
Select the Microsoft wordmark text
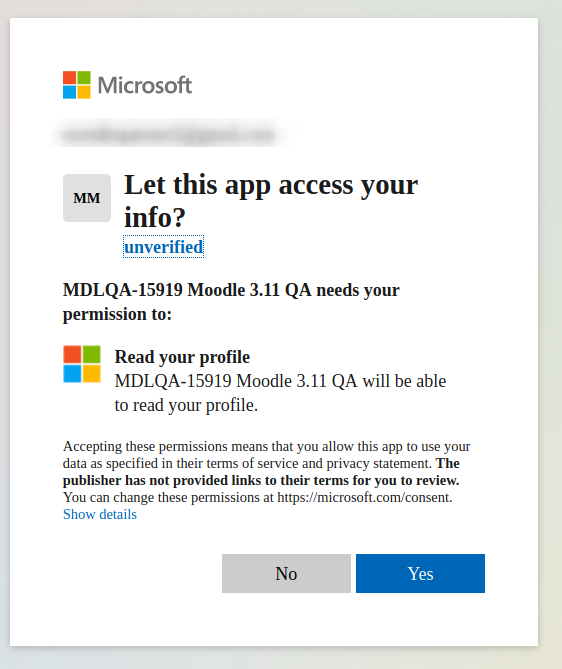pos(145,85)
